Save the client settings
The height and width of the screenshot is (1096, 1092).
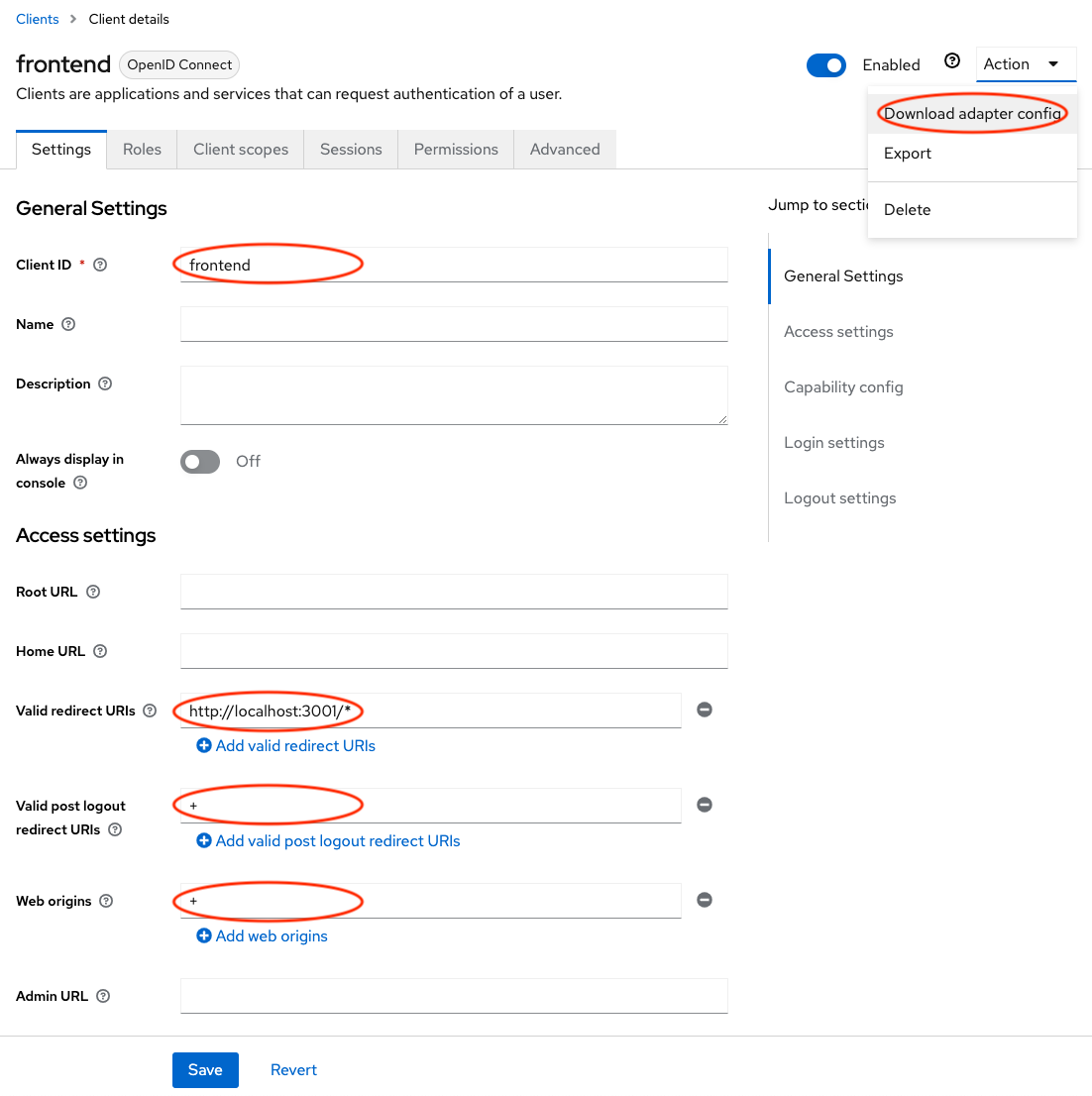point(205,1070)
